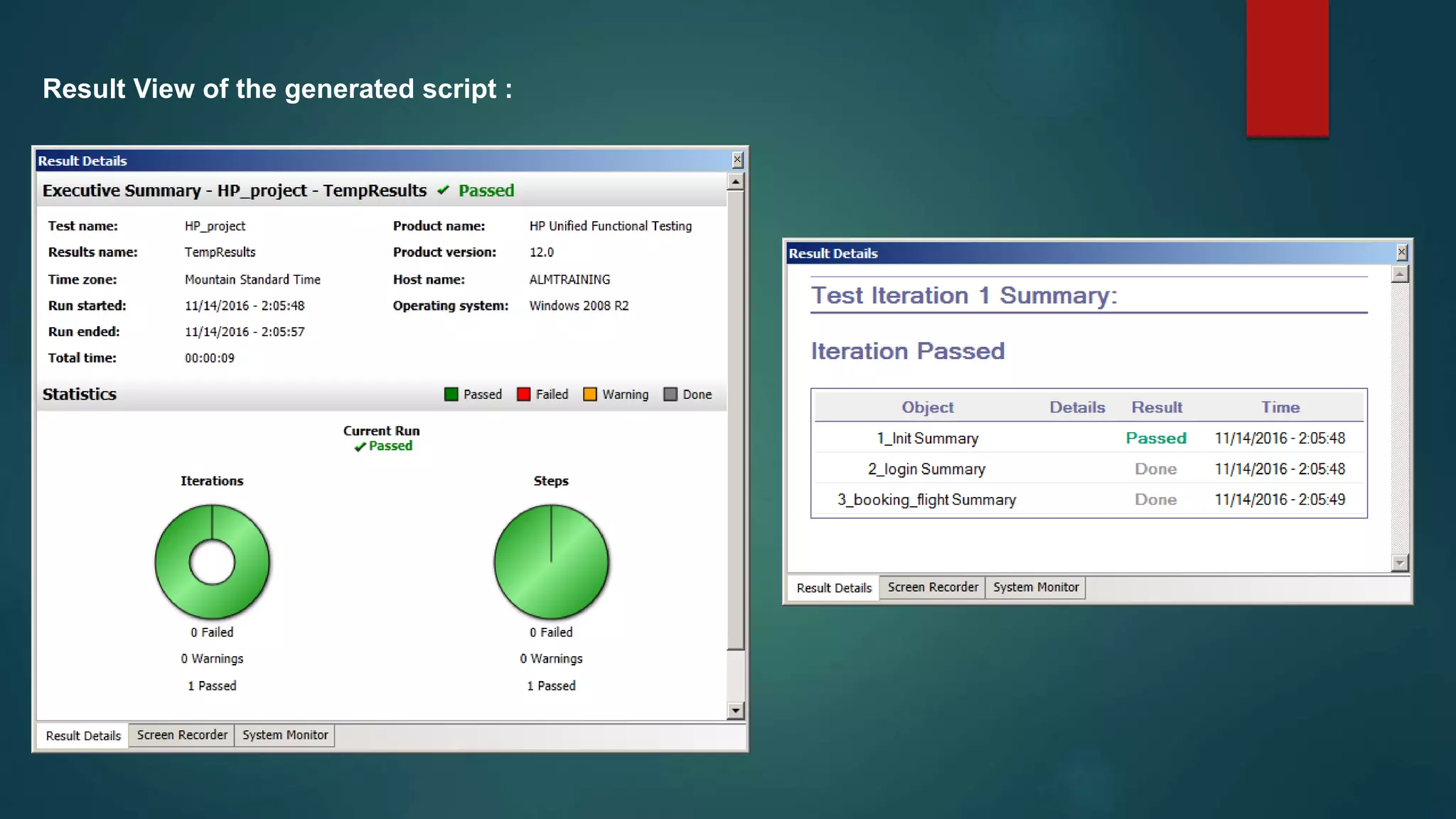Click the red Failed legend swatch
This screenshot has height=819, width=1456.
click(524, 395)
